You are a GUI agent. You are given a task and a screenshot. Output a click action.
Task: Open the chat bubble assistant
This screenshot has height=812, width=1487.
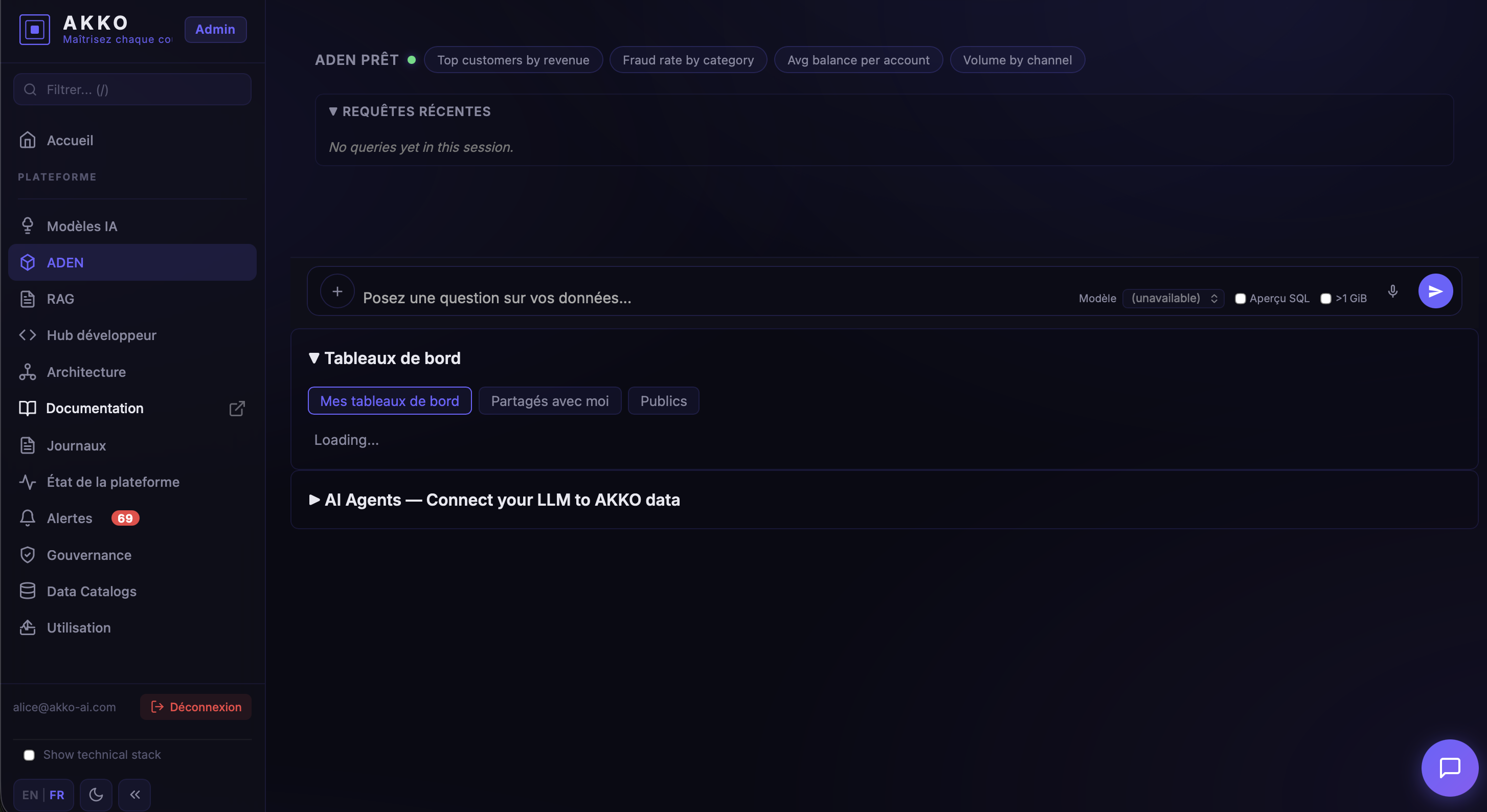[1450, 768]
